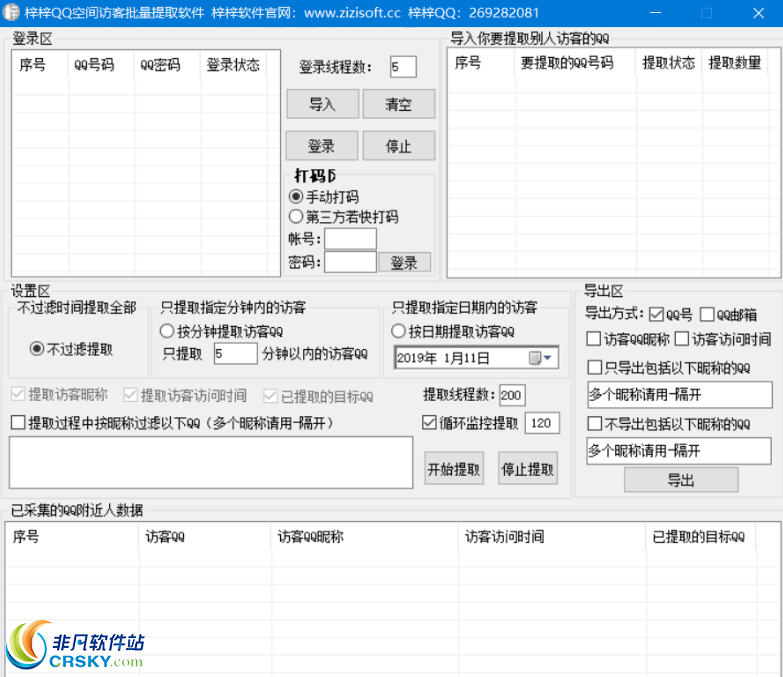
Task: Click the large nickname filter text area
Action: (x=211, y=462)
